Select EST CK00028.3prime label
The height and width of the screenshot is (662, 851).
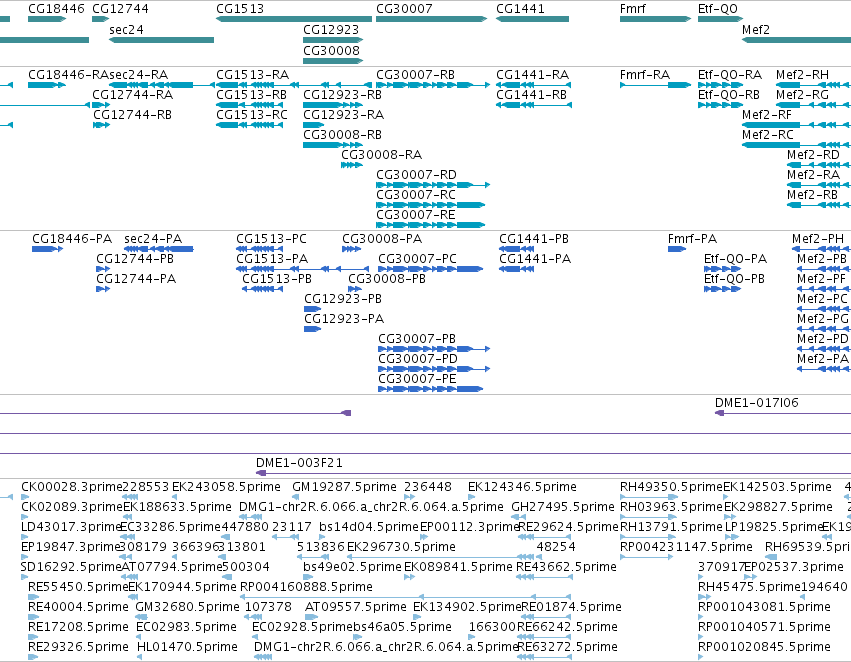[x=72, y=487]
